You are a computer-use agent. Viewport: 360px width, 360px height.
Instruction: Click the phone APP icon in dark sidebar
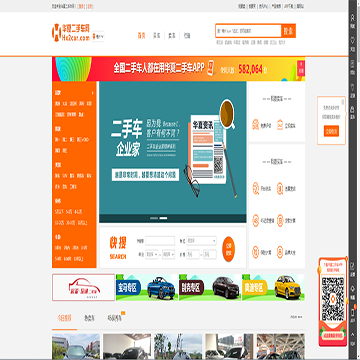353,313
